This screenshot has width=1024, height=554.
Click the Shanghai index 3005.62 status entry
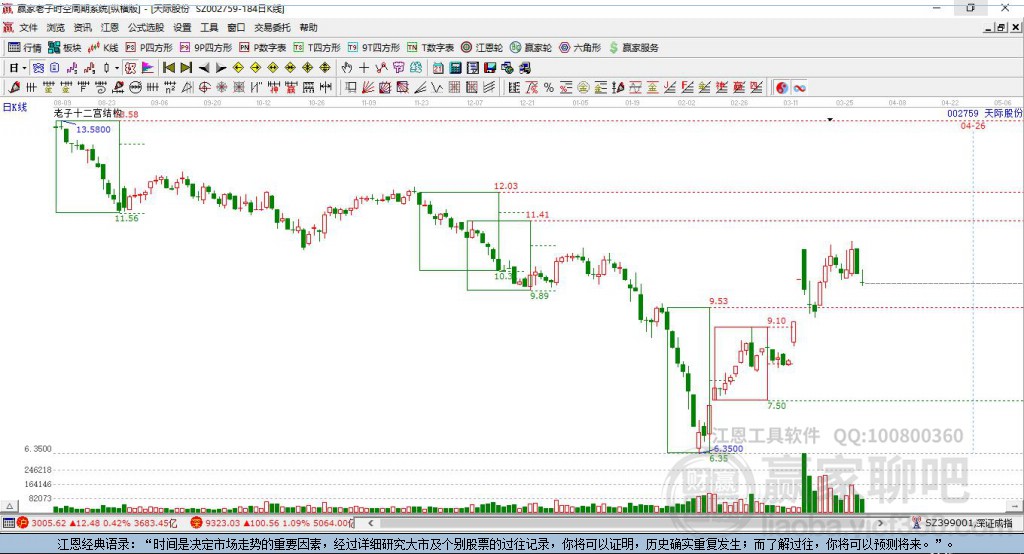(x=98, y=523)
